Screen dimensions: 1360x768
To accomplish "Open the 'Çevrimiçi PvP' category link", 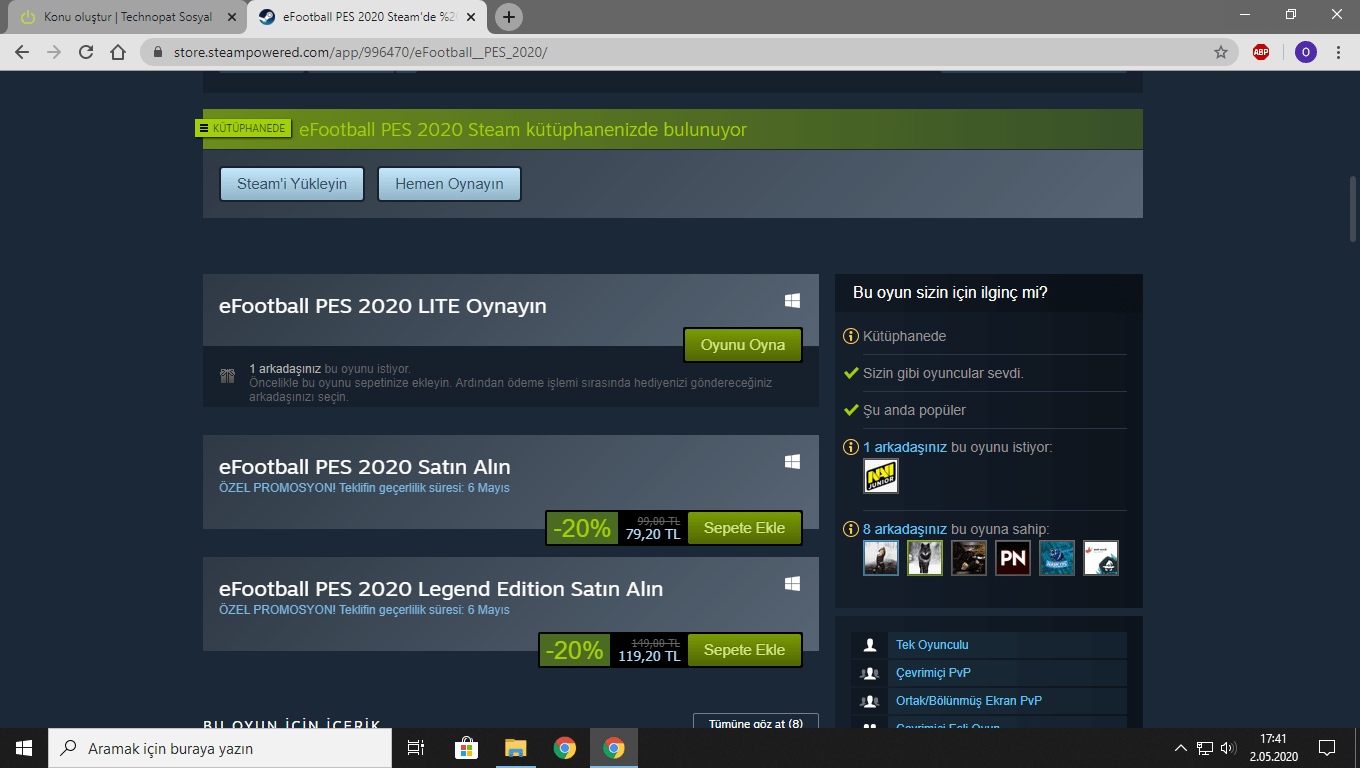I will [933, 673].
